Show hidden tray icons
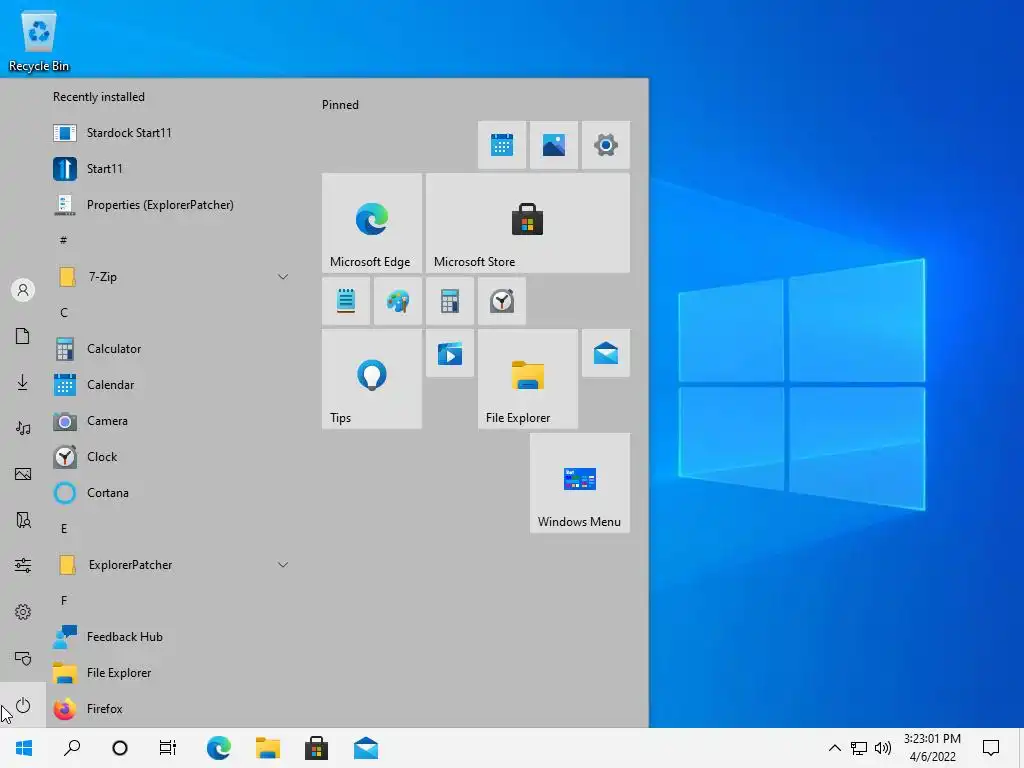This screenshot has height=768, width=1024. (x=835, y=748)
